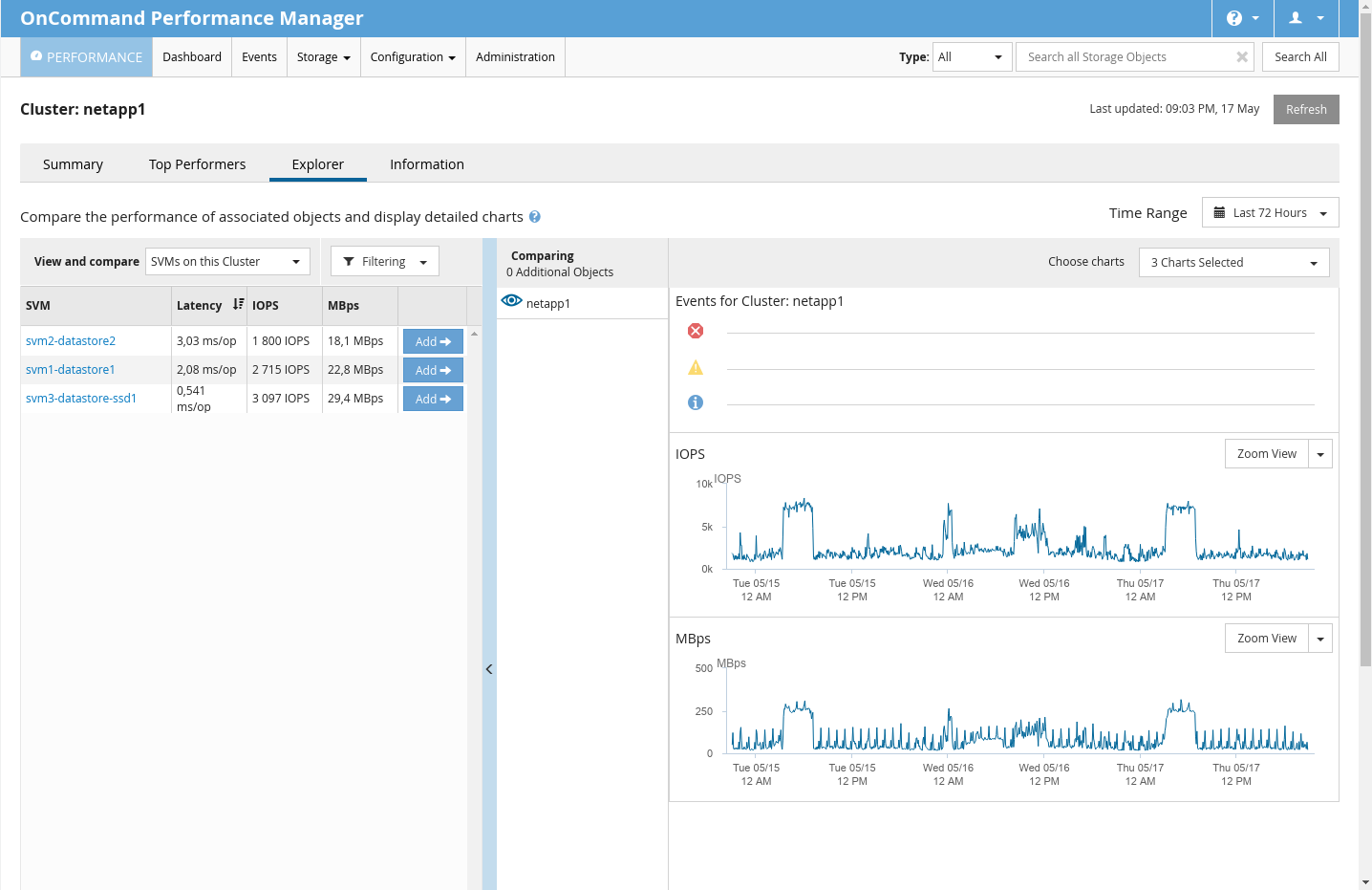Click Zoom View for IOPS chart
The width and height of the screenshot is (1372, 890).
coord(1267,454)
